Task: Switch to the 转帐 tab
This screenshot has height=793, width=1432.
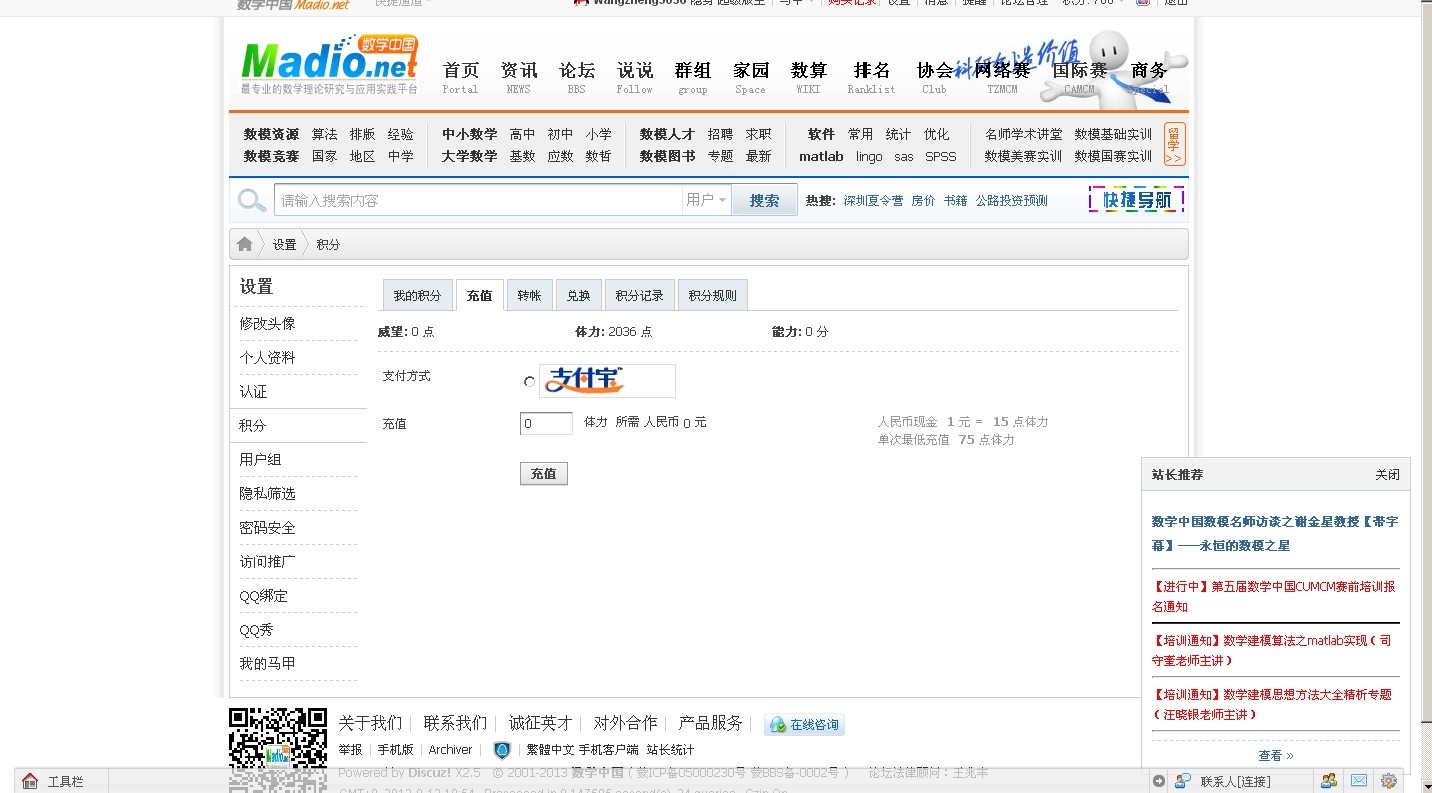Action: (x=529, y=296)
